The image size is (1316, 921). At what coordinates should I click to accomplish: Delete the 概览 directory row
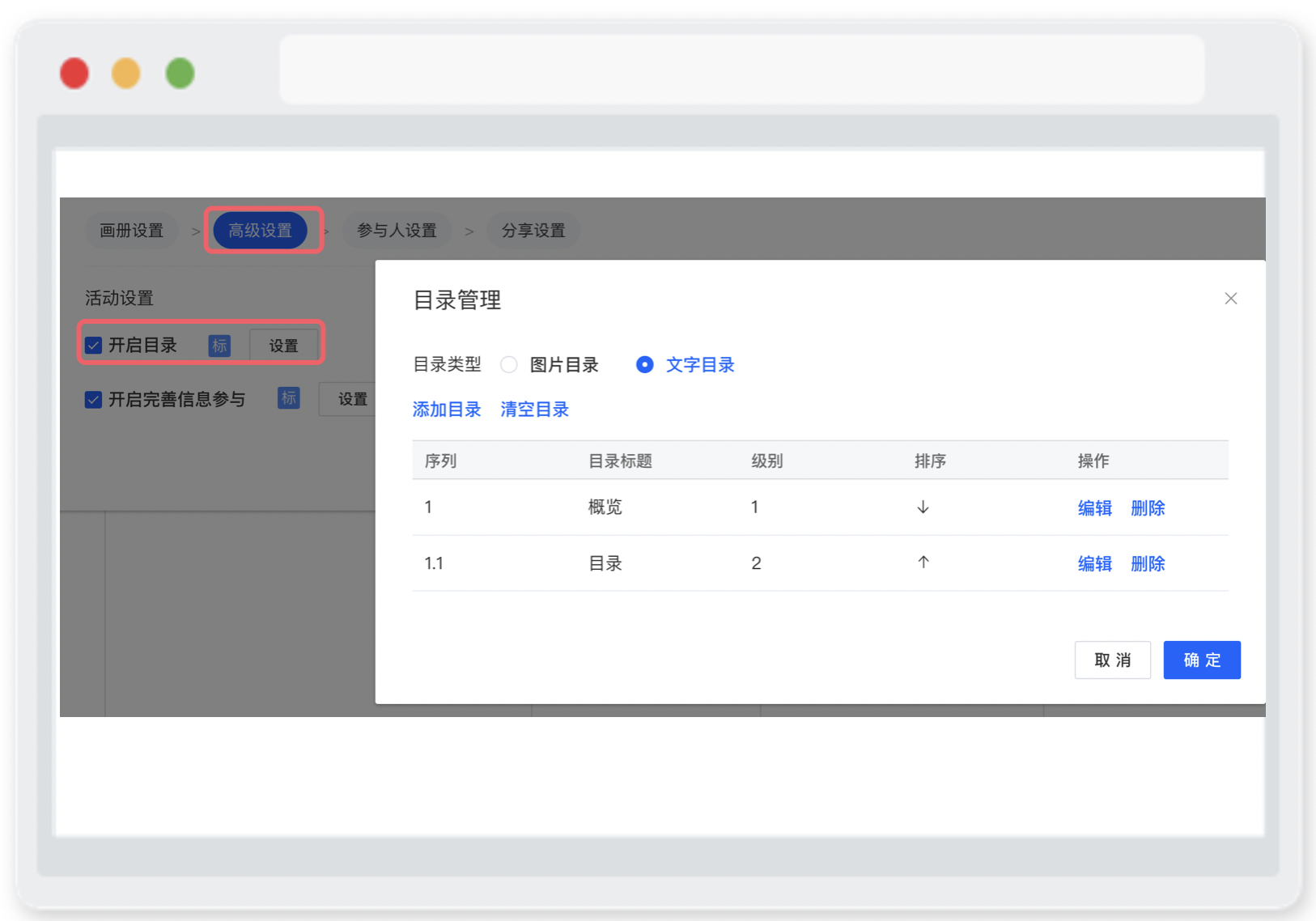(1148, 508)
